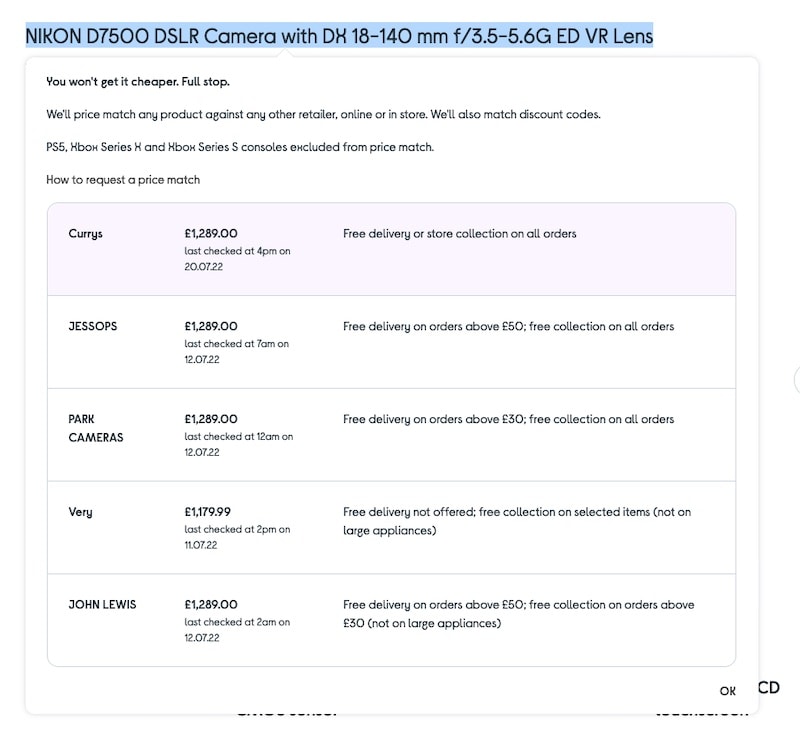Open the 'How to request a price match' link
Screen dimensions: 800x736
point(123,180)
